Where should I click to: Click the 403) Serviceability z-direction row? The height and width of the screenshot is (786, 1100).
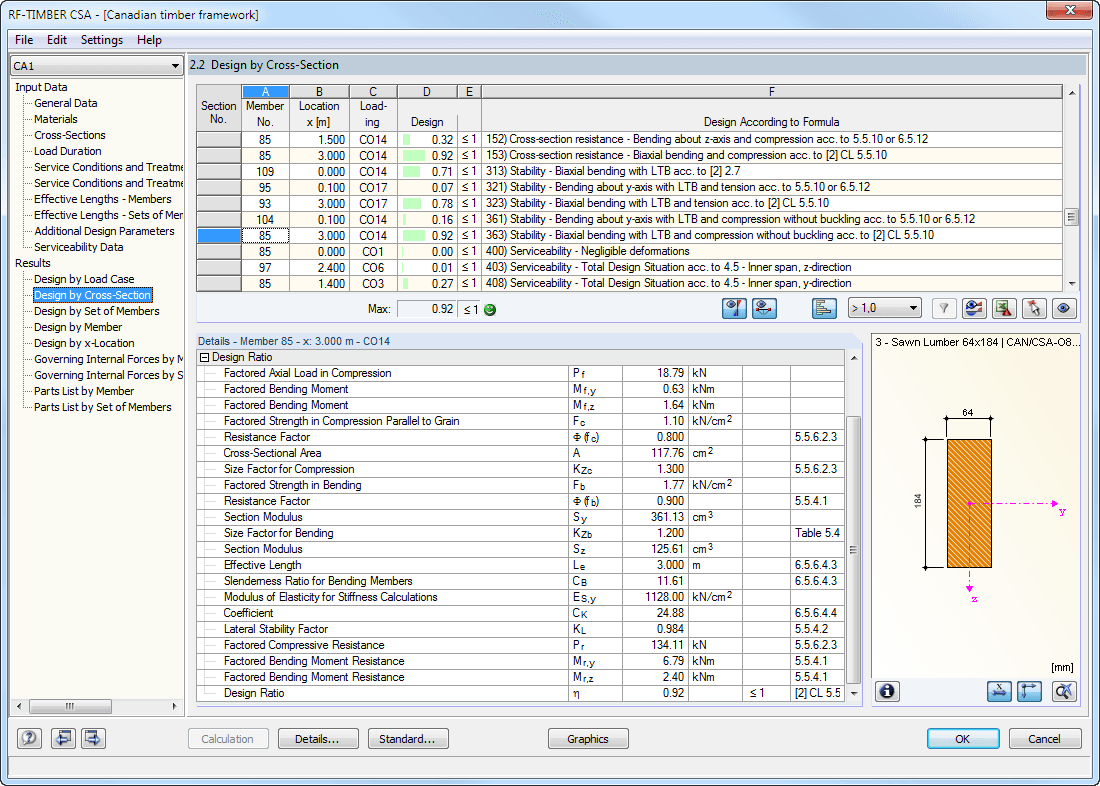pyautogui.click(x=629, y=267)
